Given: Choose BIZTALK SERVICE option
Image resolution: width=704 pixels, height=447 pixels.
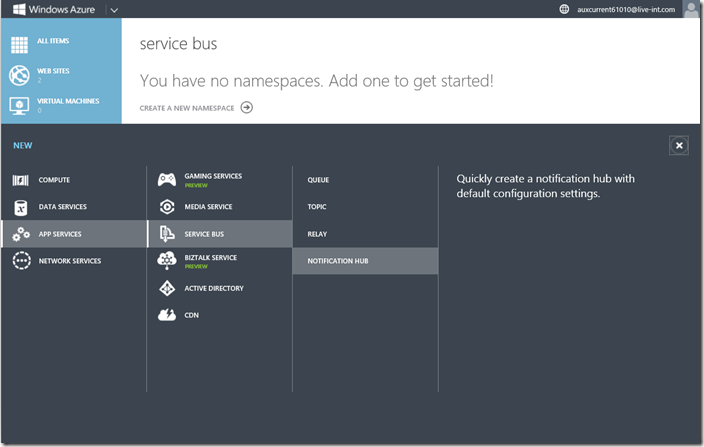Looking at the screenshot, I should point(211,258).
